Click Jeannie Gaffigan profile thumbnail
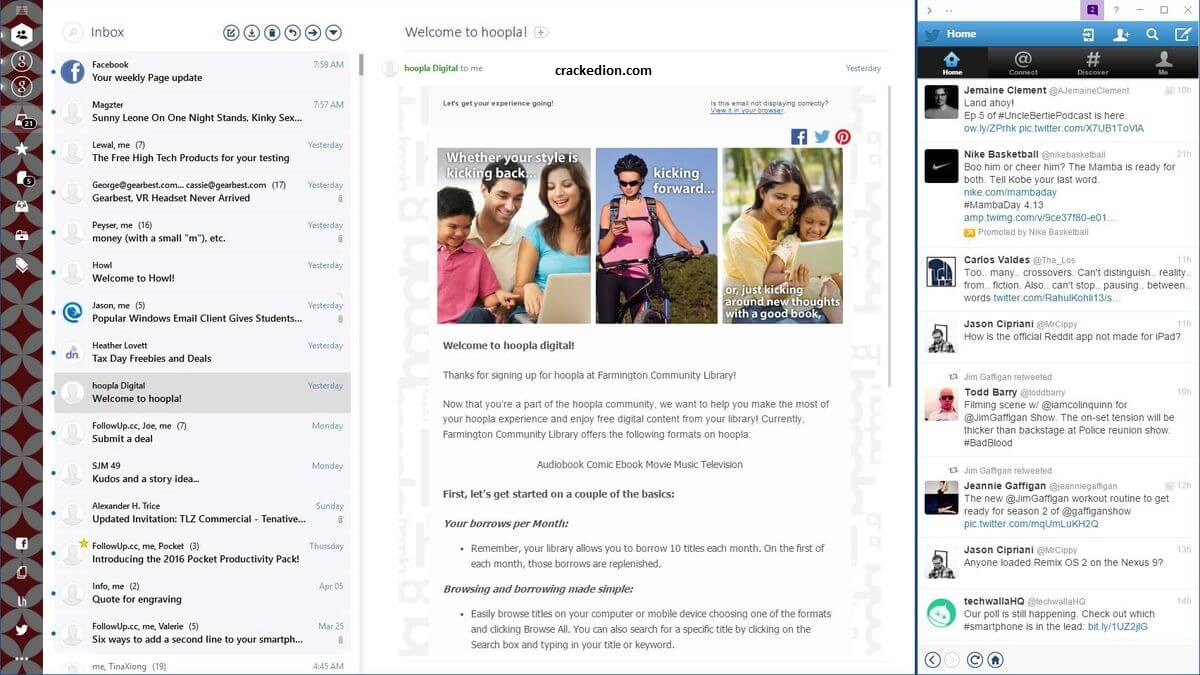 (941, 497)
